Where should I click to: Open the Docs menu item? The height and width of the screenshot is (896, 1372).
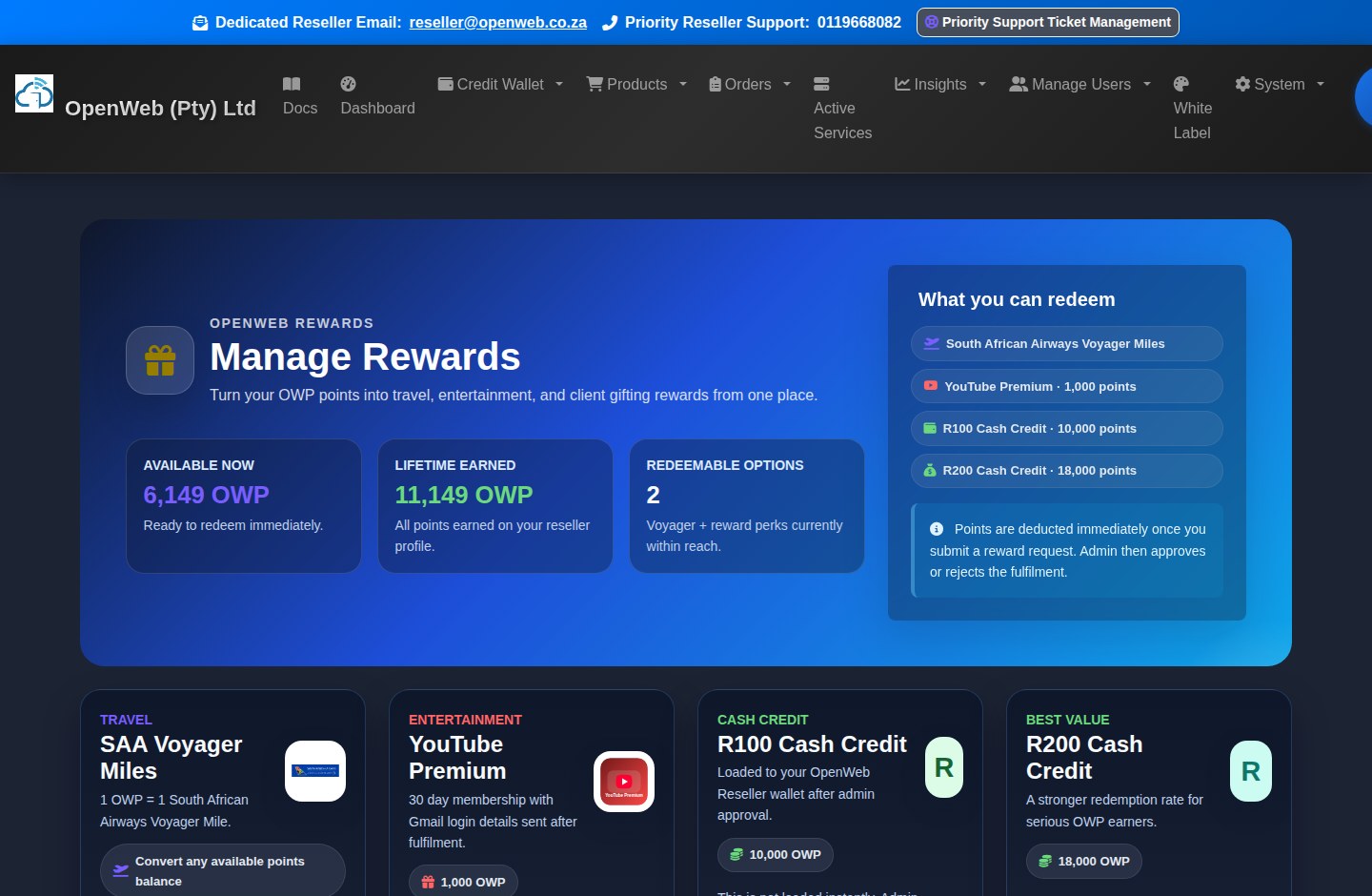[x=300, y=96]
